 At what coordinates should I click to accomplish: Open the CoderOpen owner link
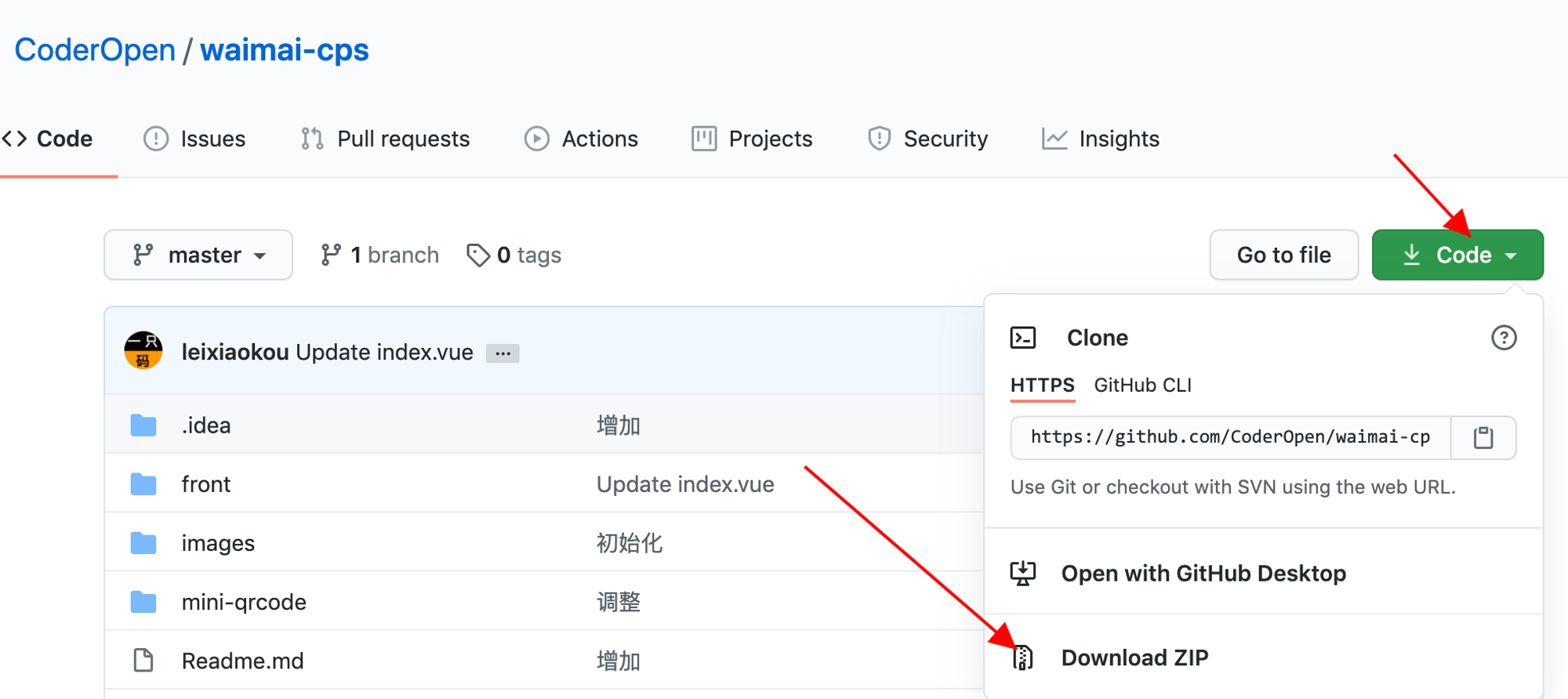click(x=95, y=50)
